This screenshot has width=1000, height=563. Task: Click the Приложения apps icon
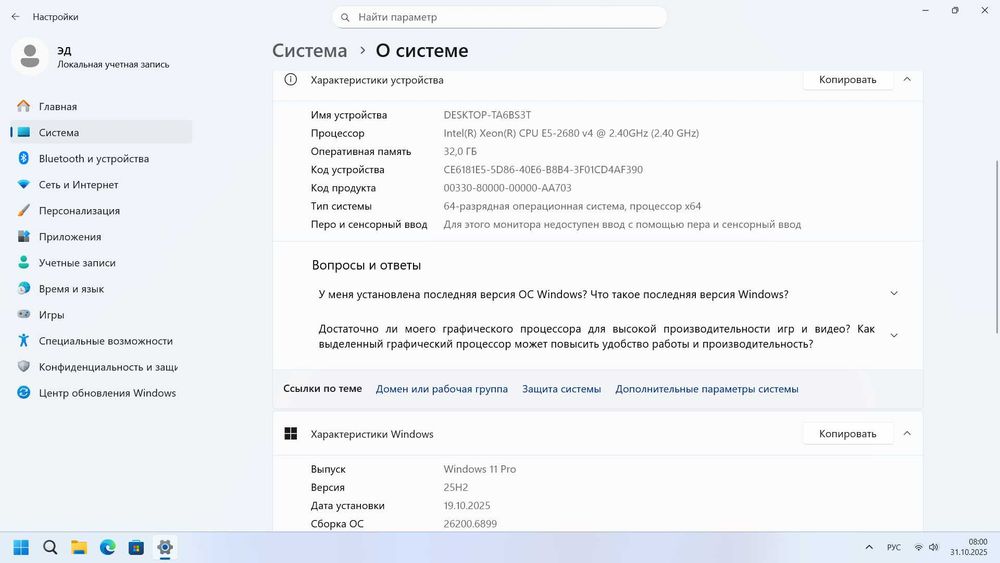click(24, 237)
